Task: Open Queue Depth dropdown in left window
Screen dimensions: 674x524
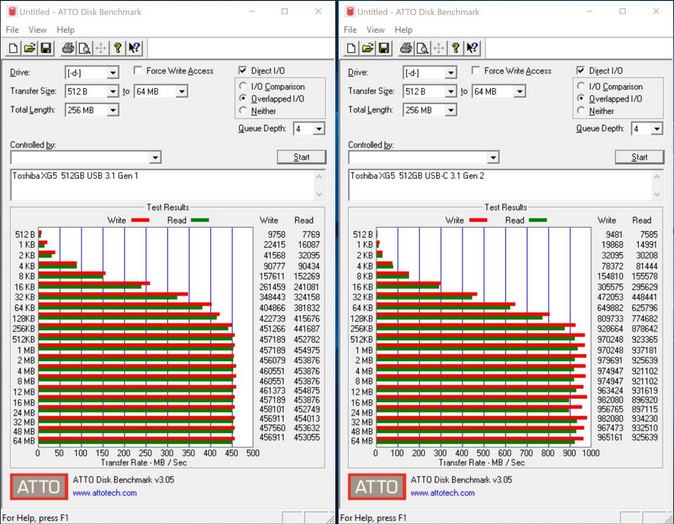Action: (x=319, y=129)
